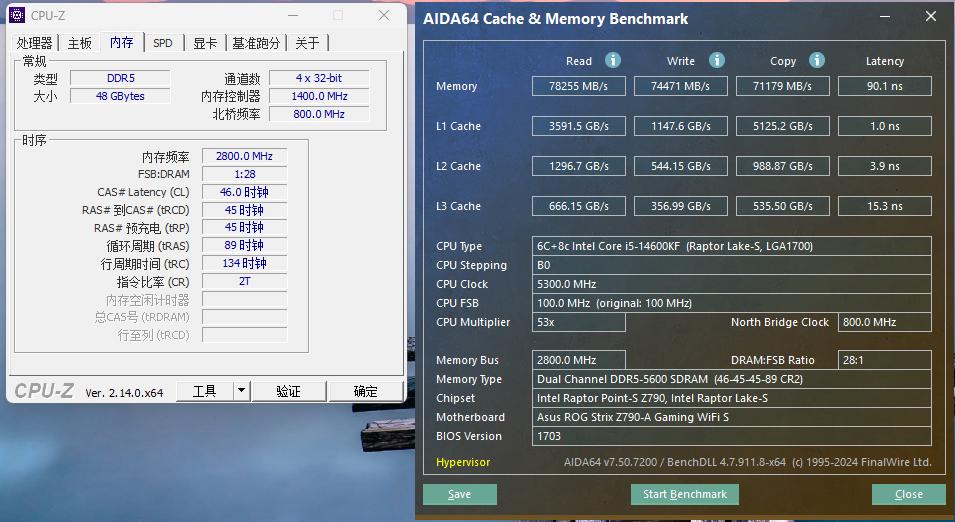This screenshot has height=522, width=955.
Task: Click Start Benchmark button
Action: pos(685,494)
